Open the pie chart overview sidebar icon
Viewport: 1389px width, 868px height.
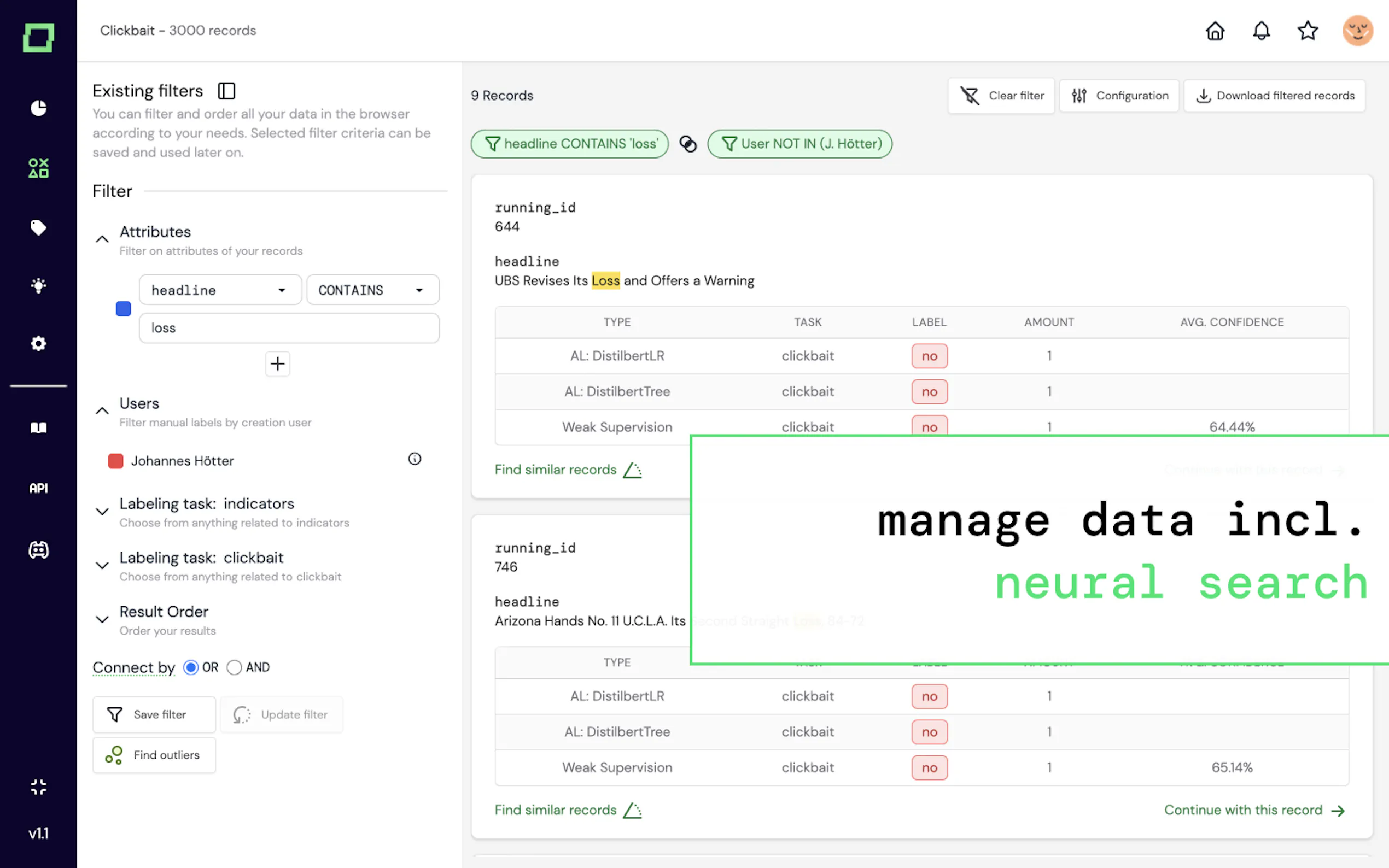[38, 108]
